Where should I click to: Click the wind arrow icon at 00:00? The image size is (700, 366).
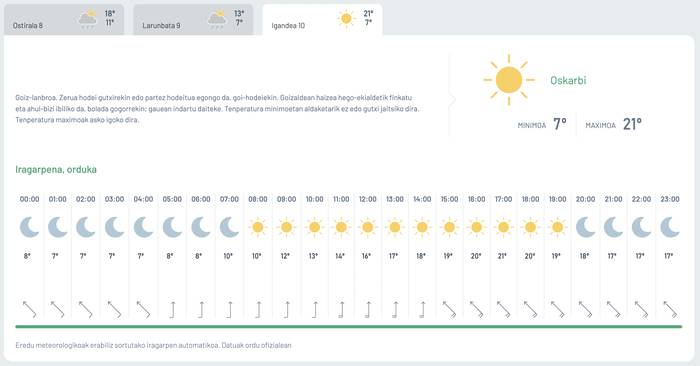pyautogui.click(x=29, y=309)
